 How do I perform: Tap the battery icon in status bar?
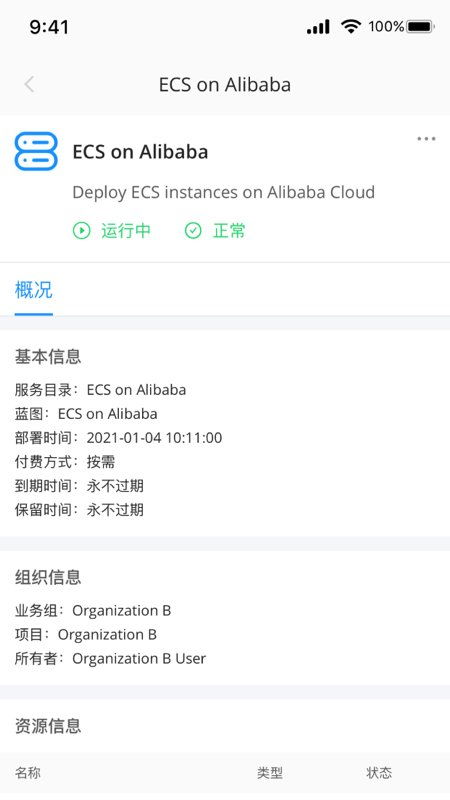[420, 27]
